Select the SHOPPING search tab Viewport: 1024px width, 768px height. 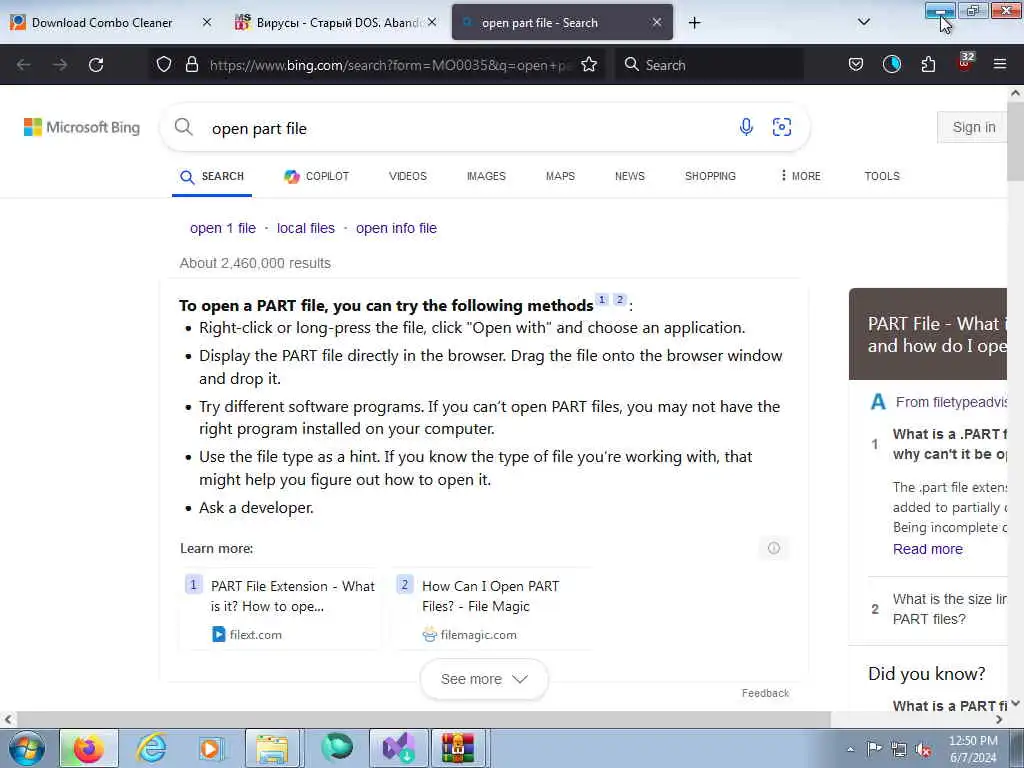(710, 176)
